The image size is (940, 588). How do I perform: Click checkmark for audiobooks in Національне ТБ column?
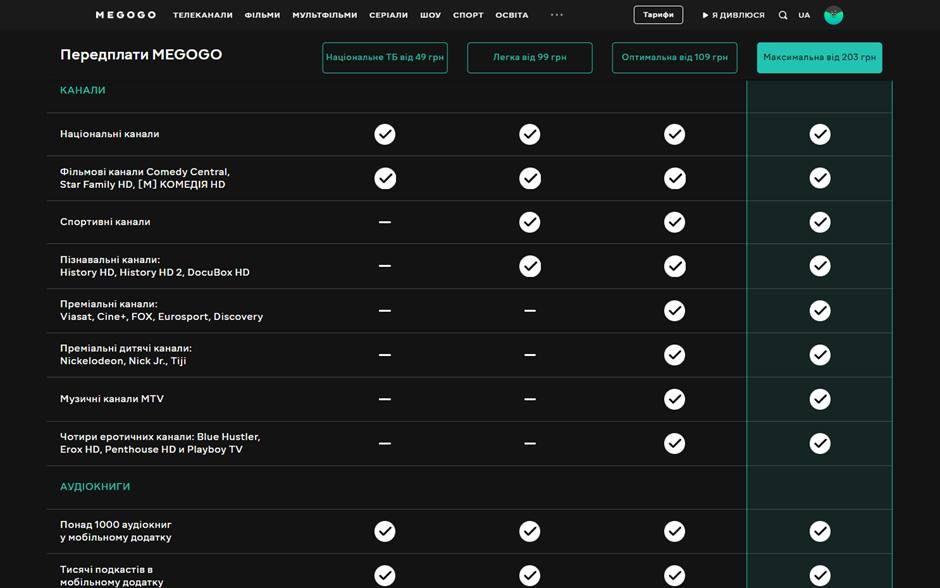(x=385, y=531)
